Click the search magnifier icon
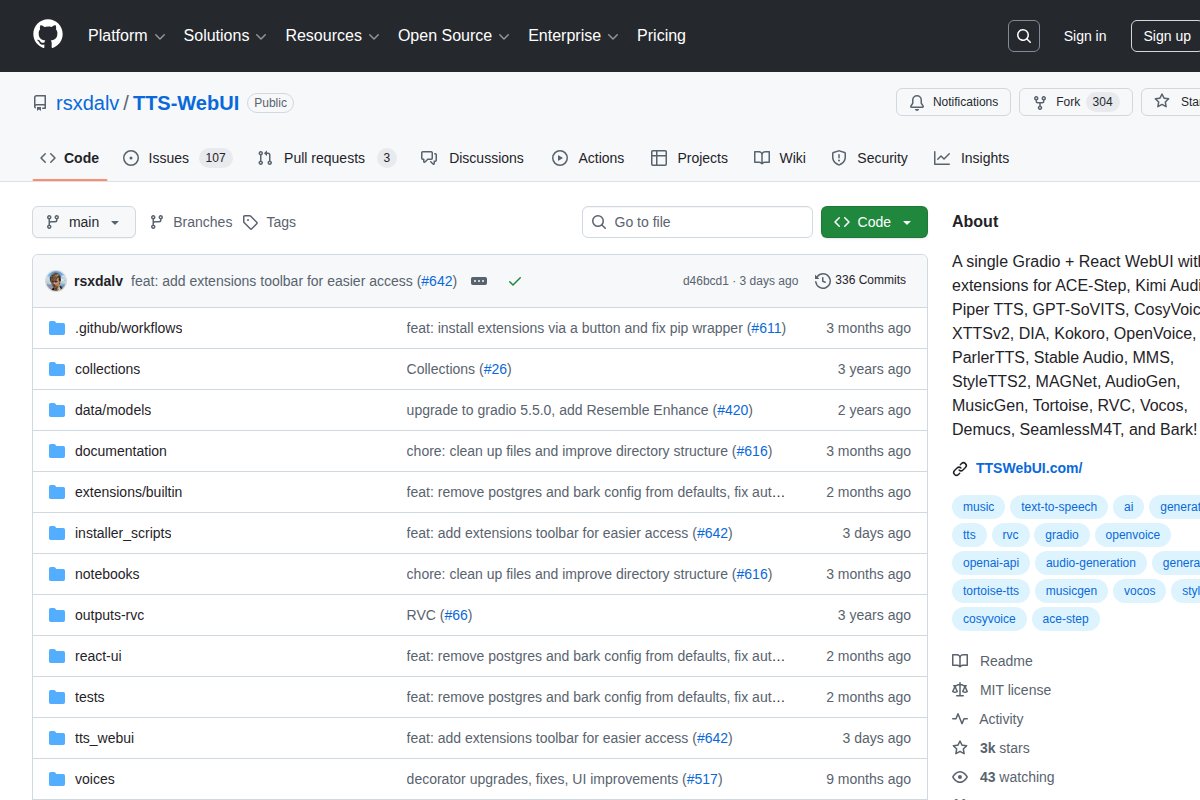Screen dimensions: 1200x800 coord(1023,36)
